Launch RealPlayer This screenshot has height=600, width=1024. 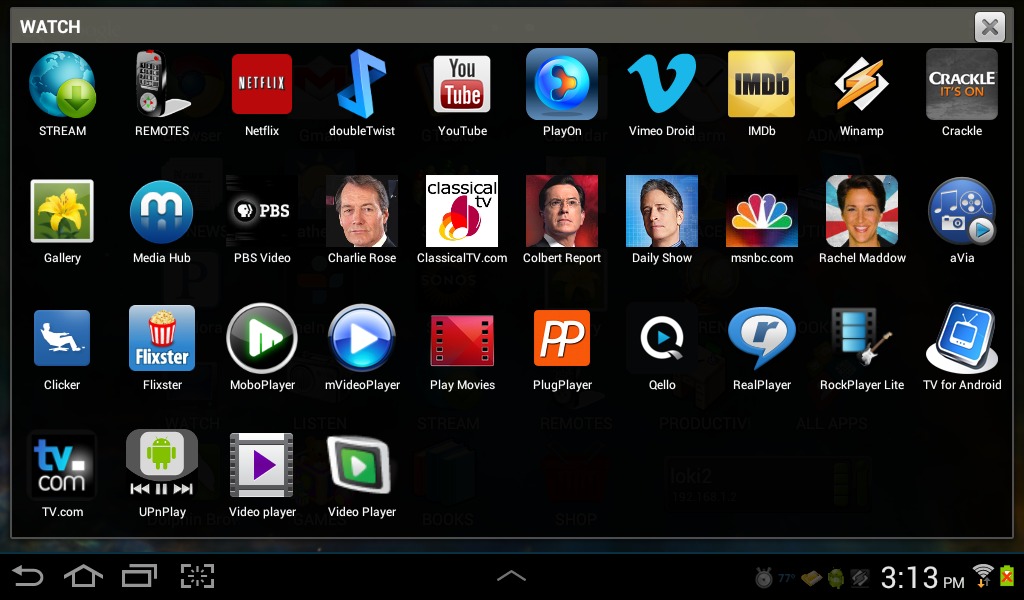761,338
